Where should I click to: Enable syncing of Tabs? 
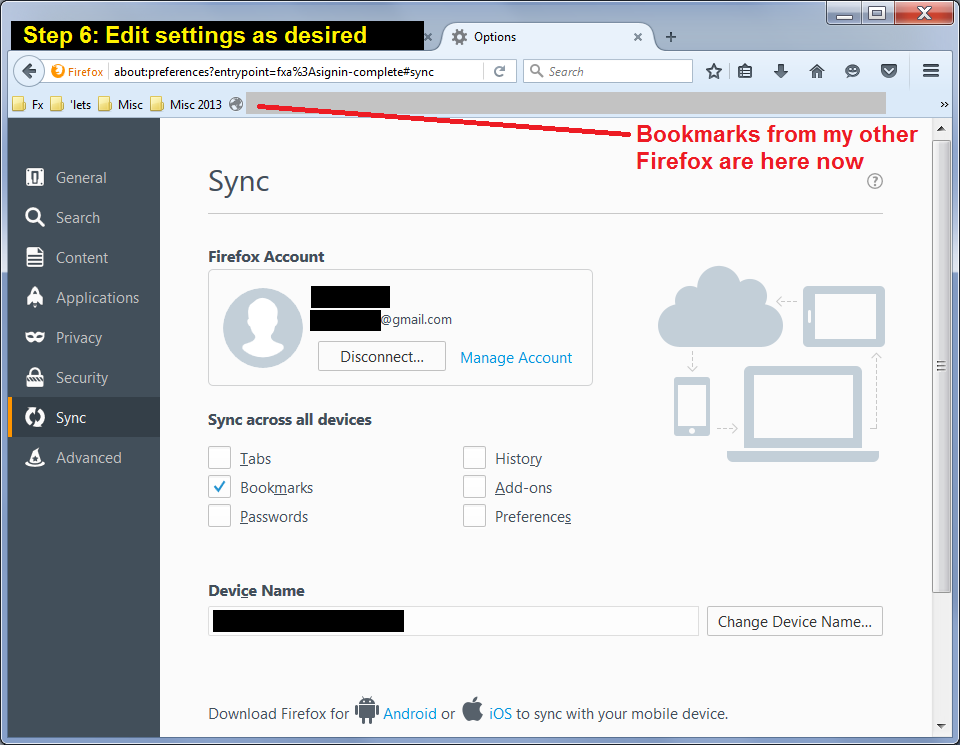[x=219, y=458]
